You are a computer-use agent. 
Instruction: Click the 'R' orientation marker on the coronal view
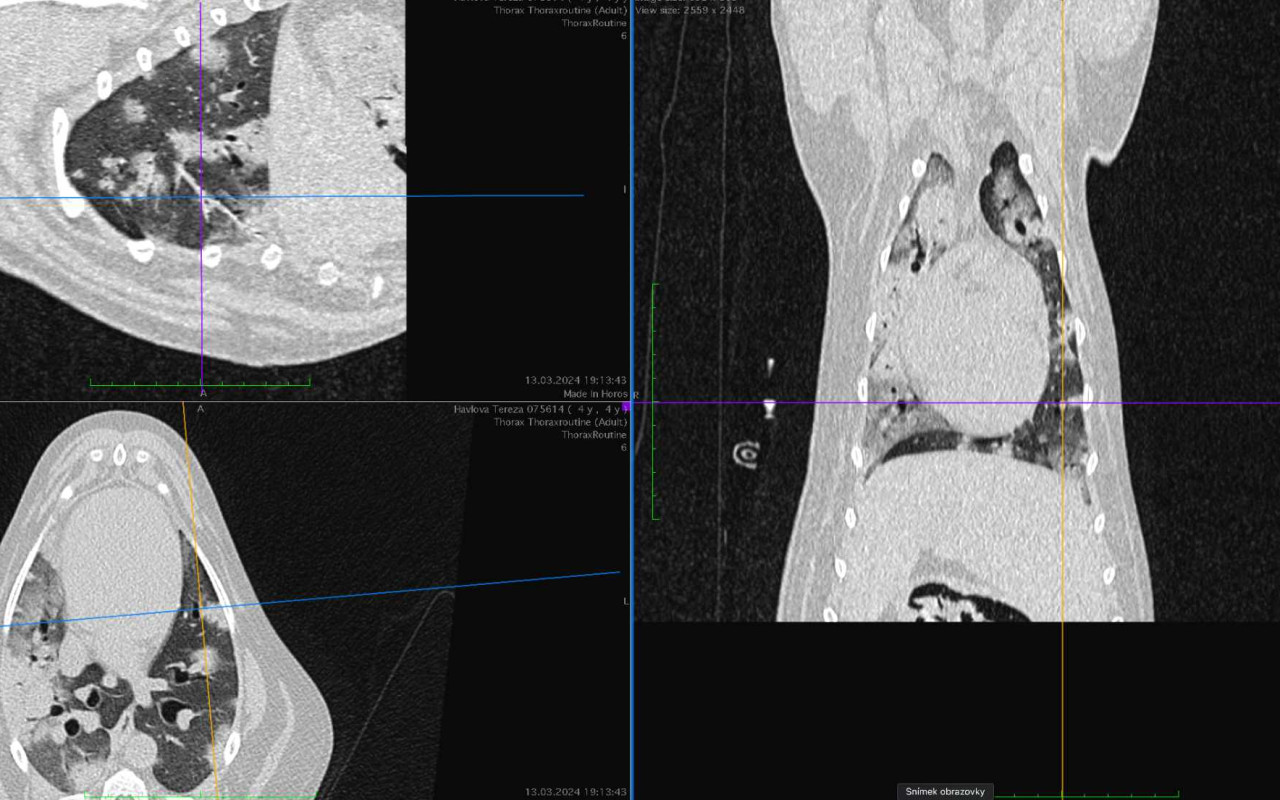[x=635, y=396]
